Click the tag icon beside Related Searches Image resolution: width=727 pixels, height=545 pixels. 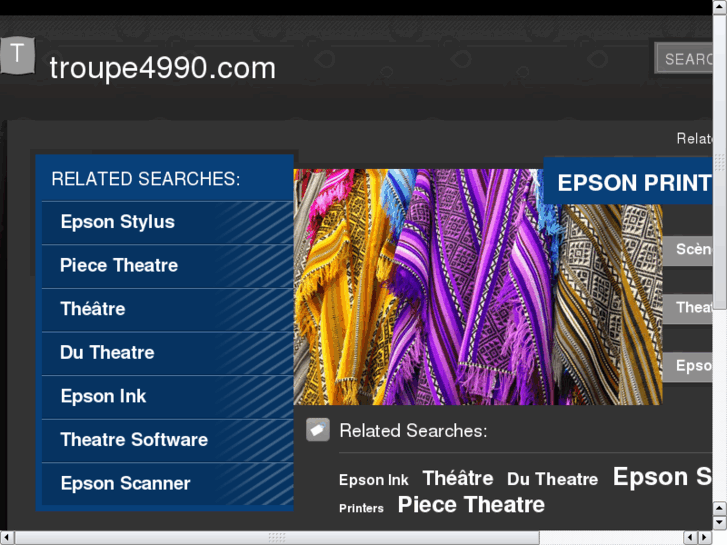pos(318,430)
